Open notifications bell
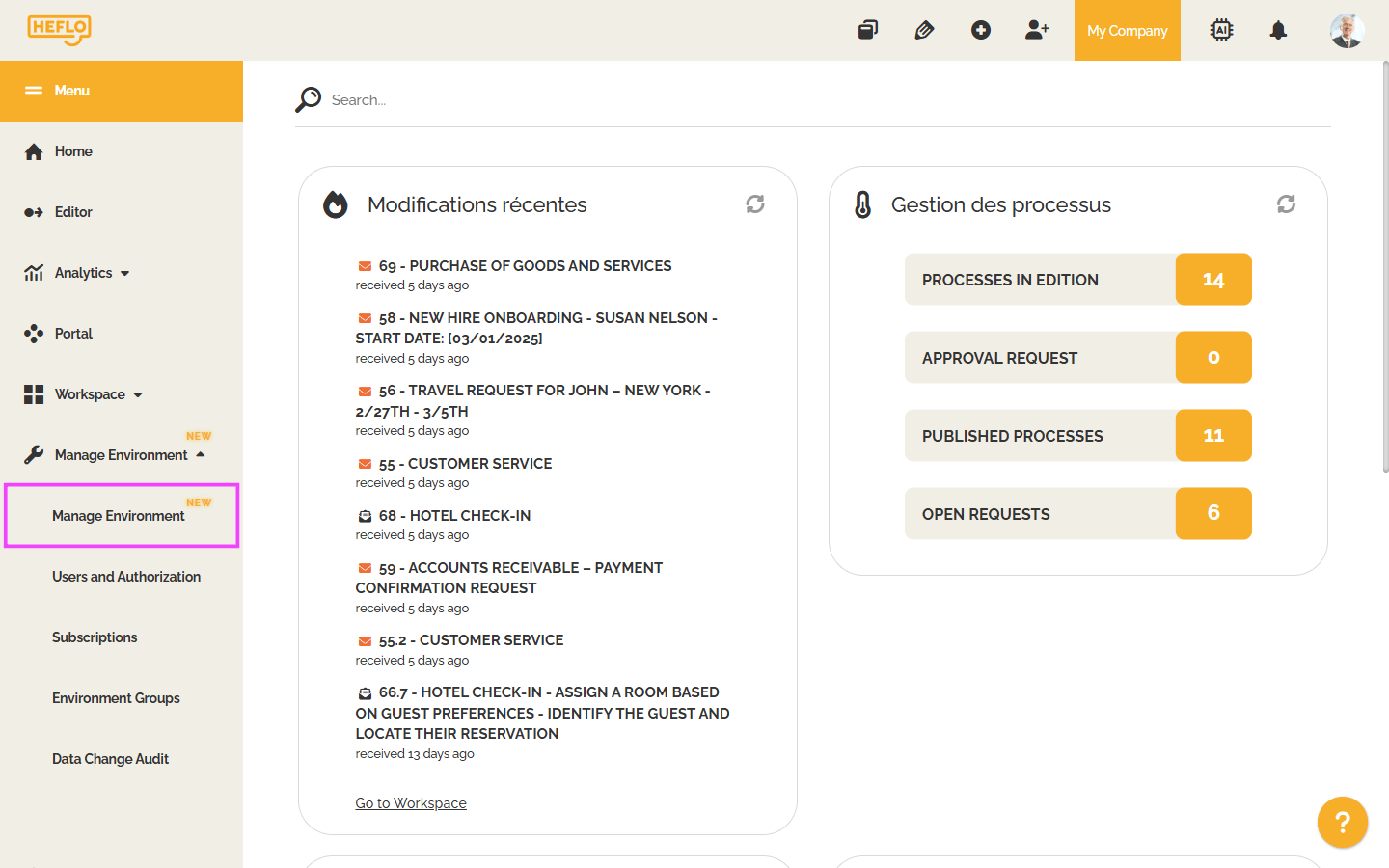The height and width of the screenshot is (868, 1389). coord(1278,30)
